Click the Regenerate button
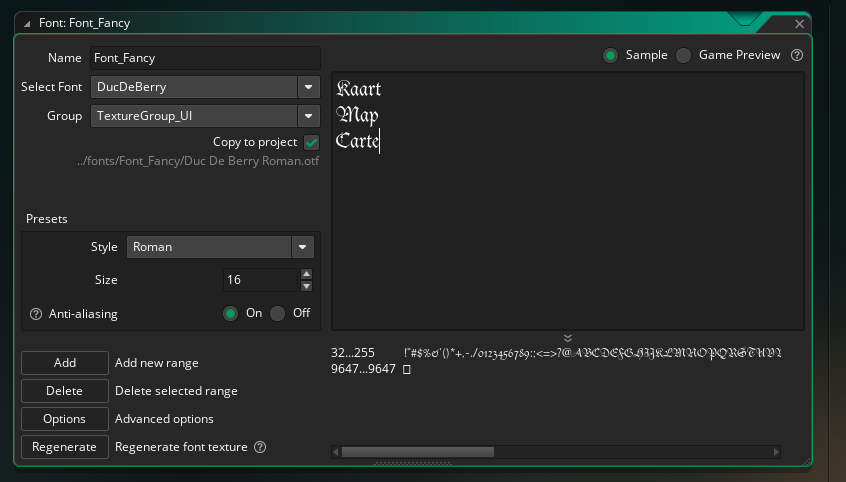Screen dimensions: 846x482 coord(65,447)
